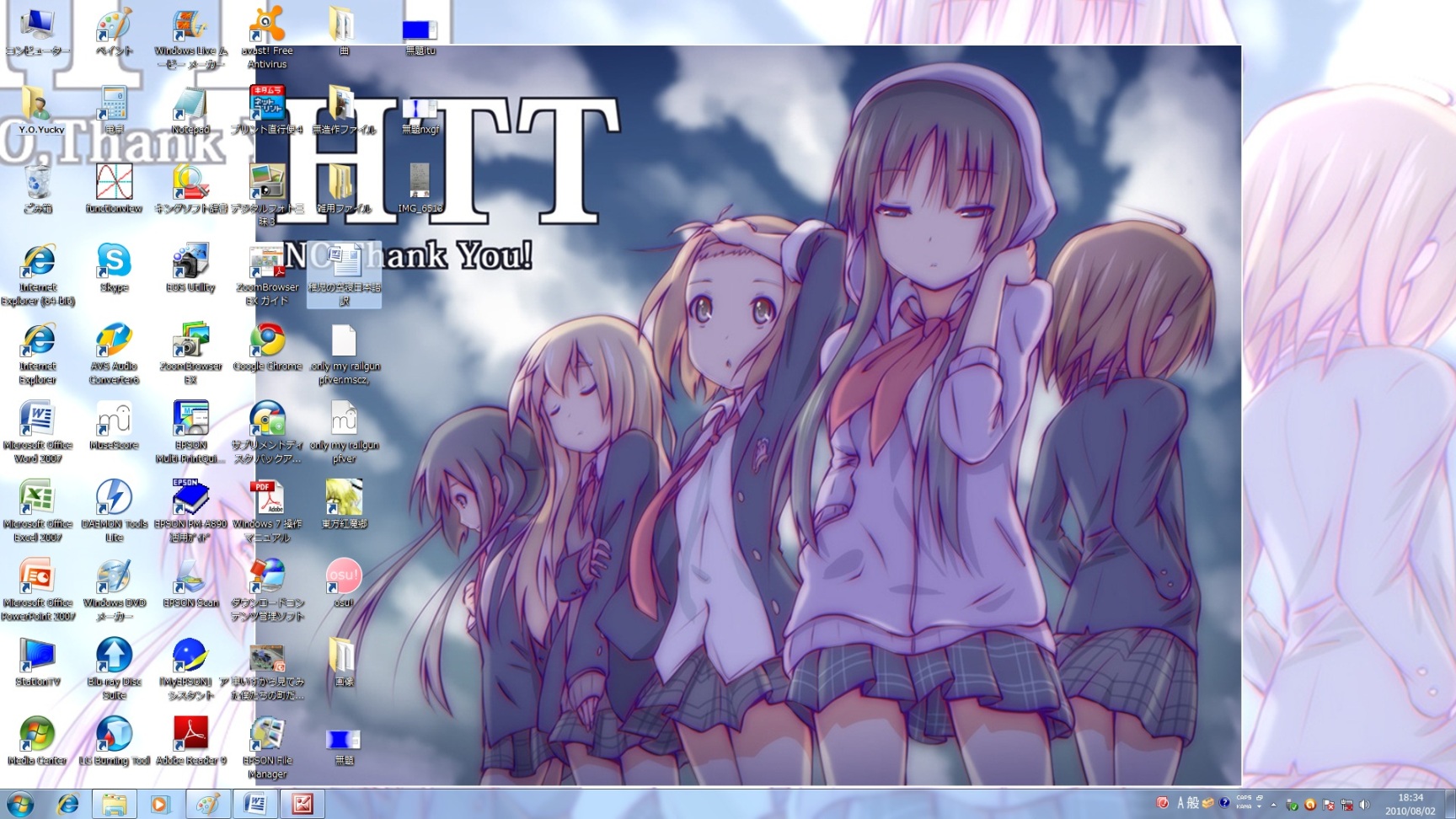
Task: Open the Windows Start menu
Action: (x=19, y=804)
